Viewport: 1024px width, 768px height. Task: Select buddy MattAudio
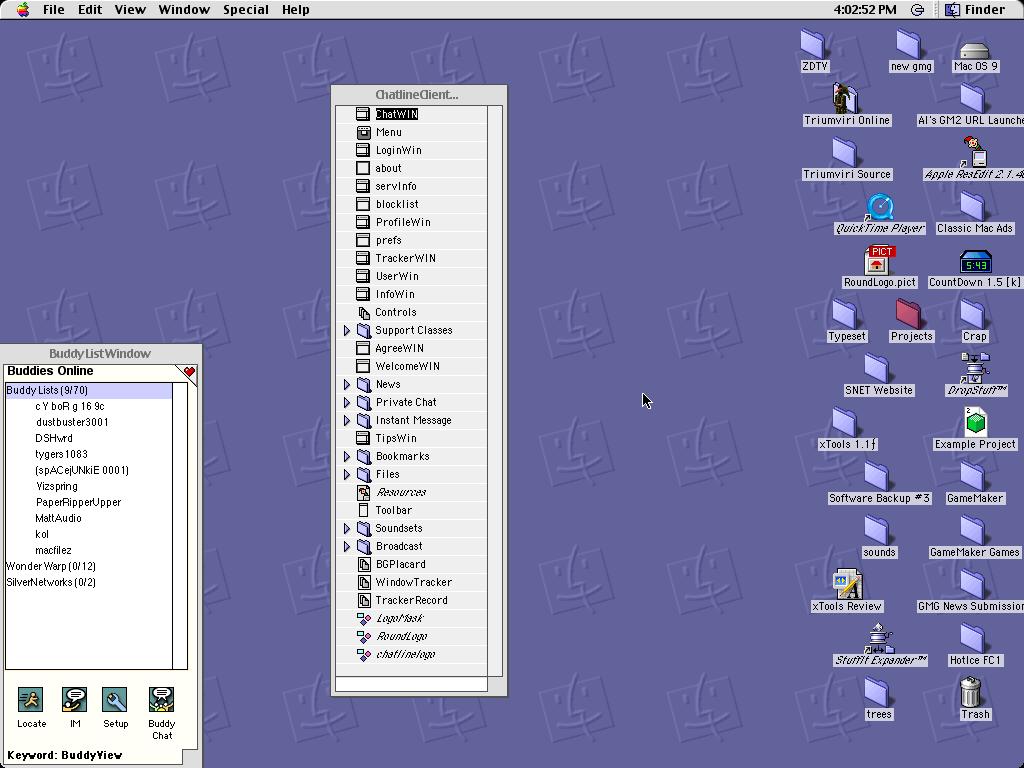58,518
